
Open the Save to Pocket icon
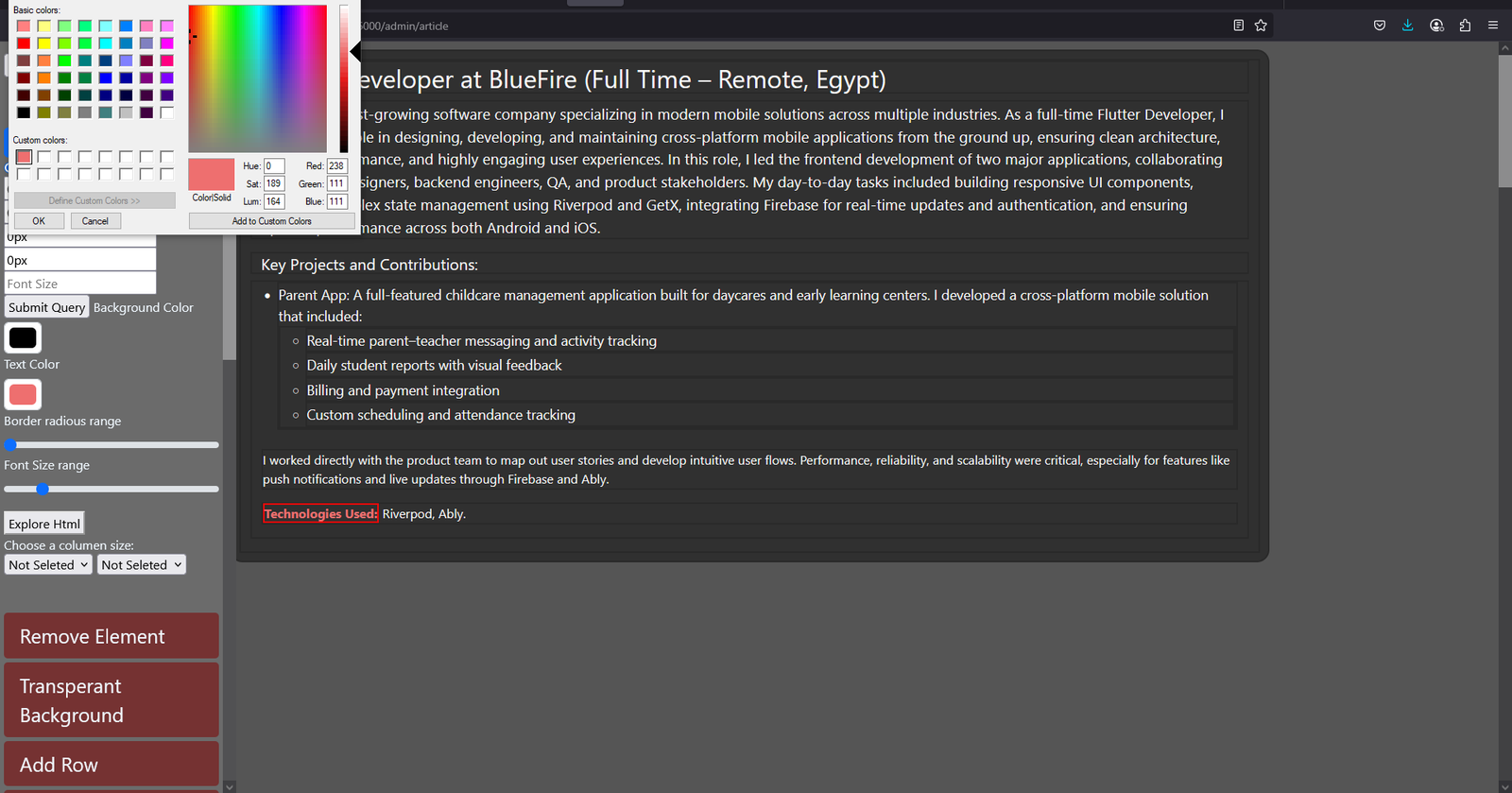click(x=1380, y=26)
